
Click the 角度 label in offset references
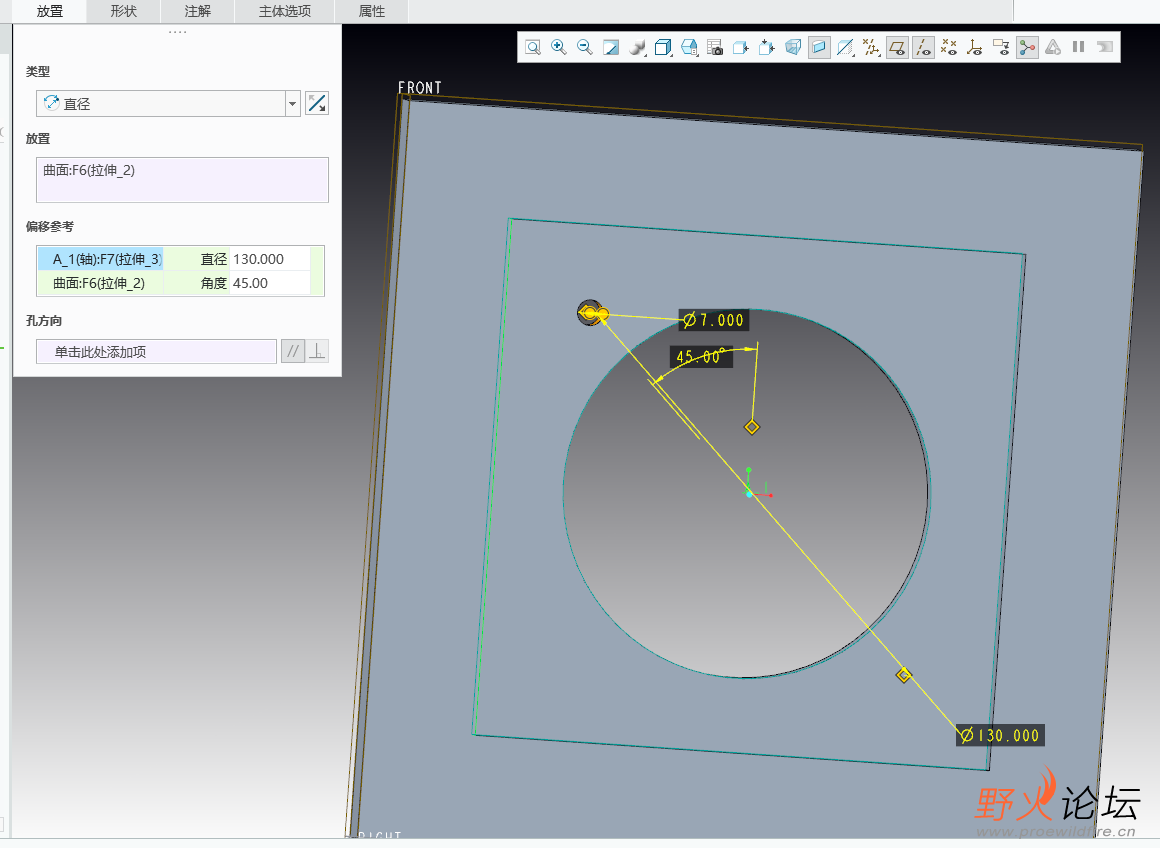(214, 283)
